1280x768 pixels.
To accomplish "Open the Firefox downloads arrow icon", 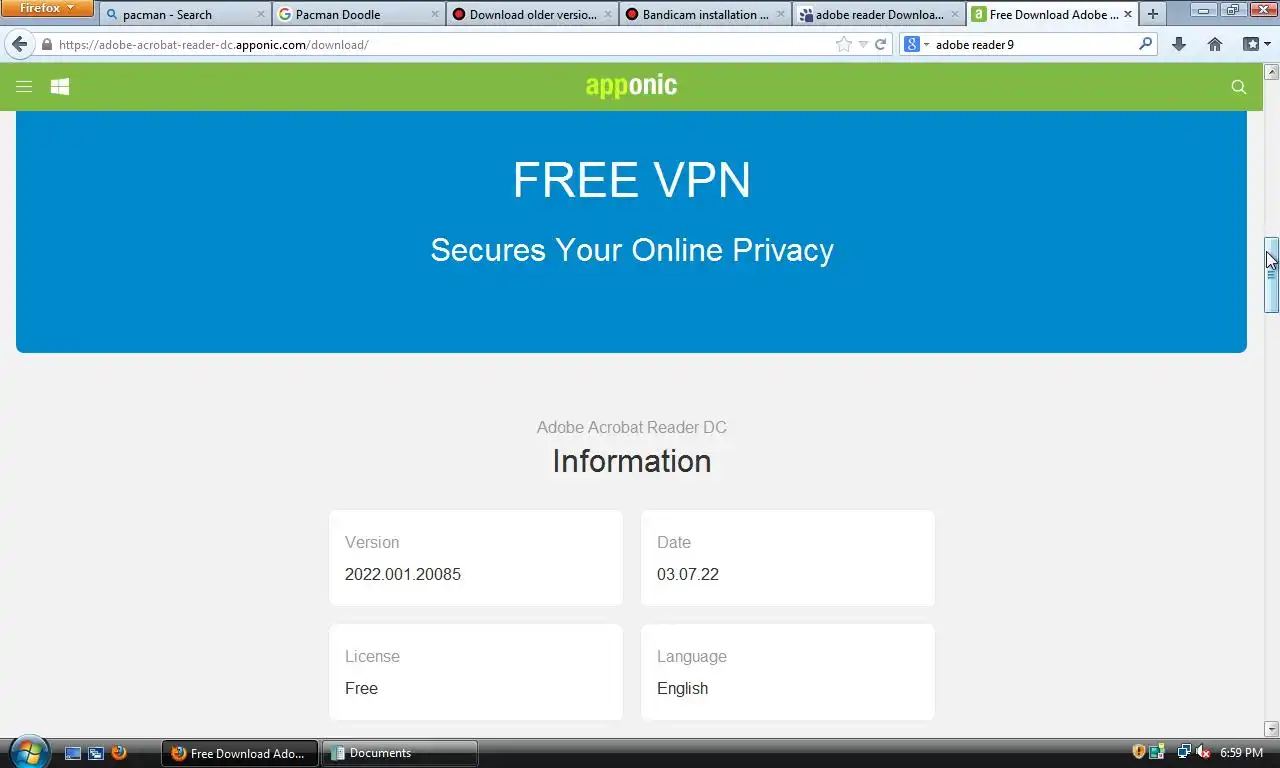I will 1179,44.
